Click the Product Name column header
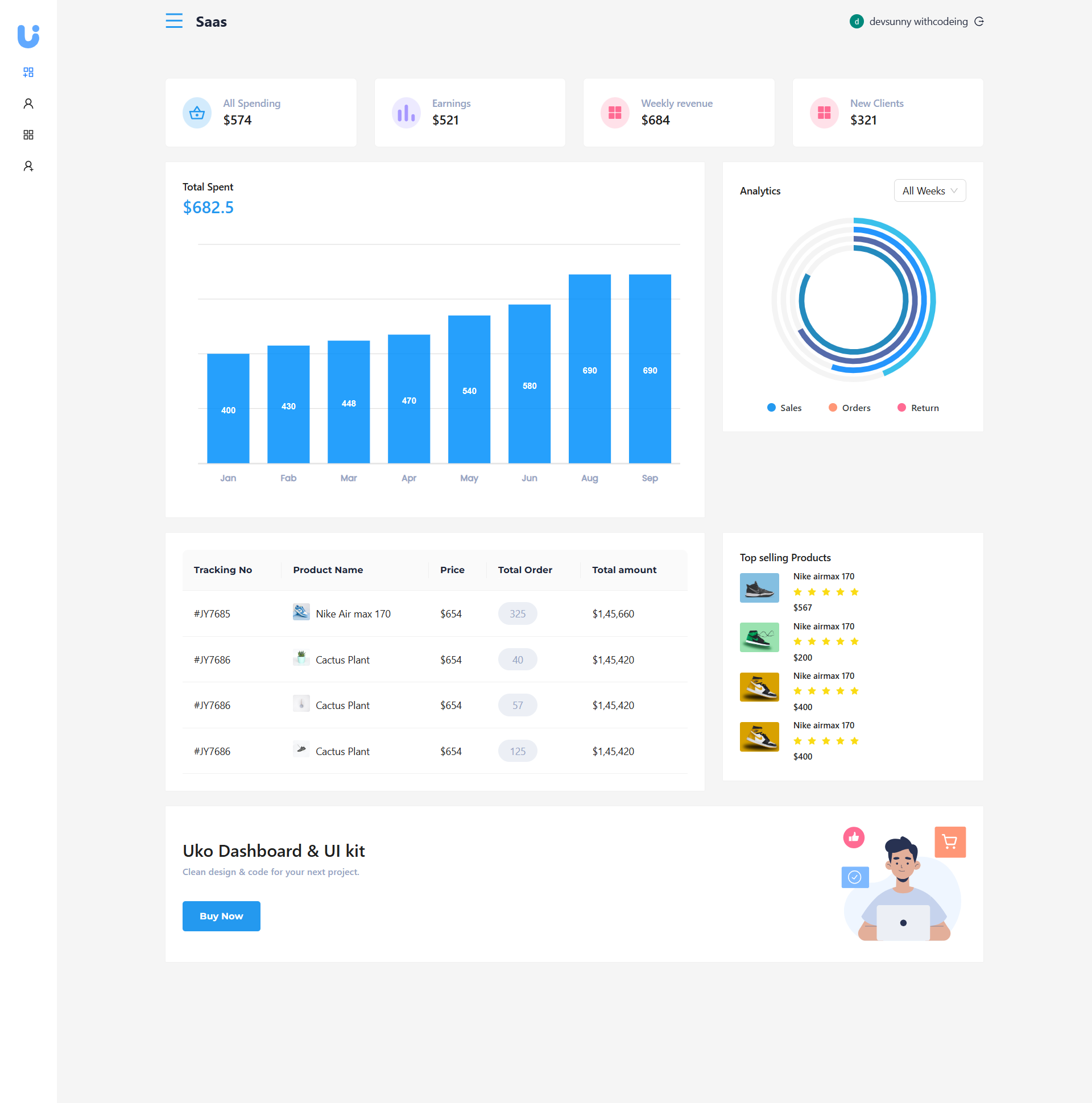This screenshot has height=1103, width=1092. pyautogui.click(x=328, y=570)
